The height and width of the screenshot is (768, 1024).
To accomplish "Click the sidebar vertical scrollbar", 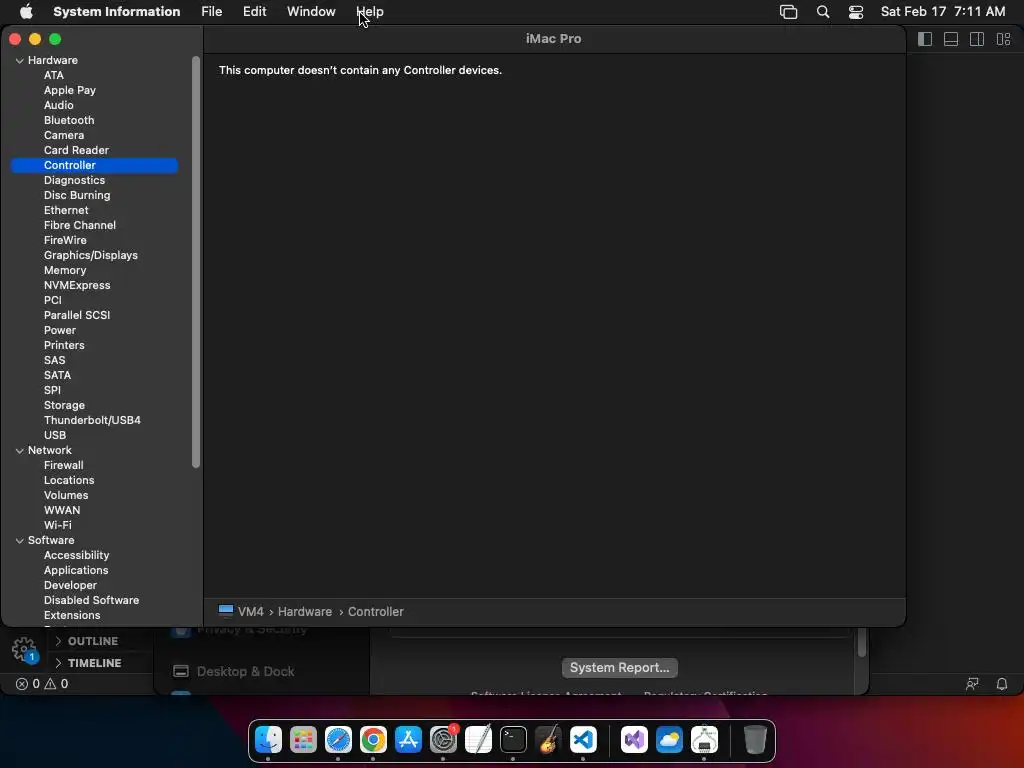I will (x=195, y=263).
